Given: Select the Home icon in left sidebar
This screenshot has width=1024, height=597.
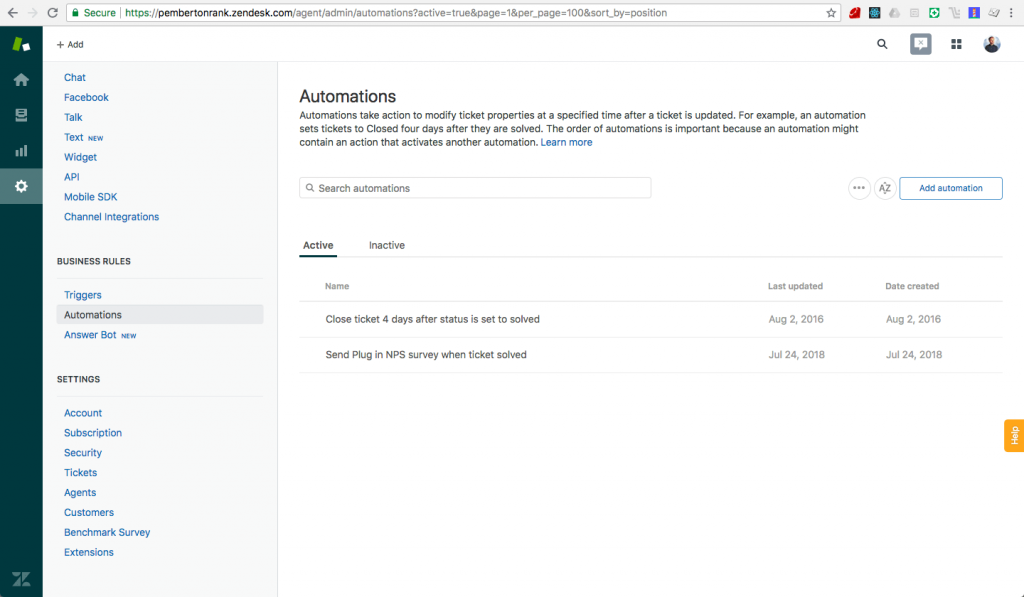Looking at the screenshot, I should 21,79.
